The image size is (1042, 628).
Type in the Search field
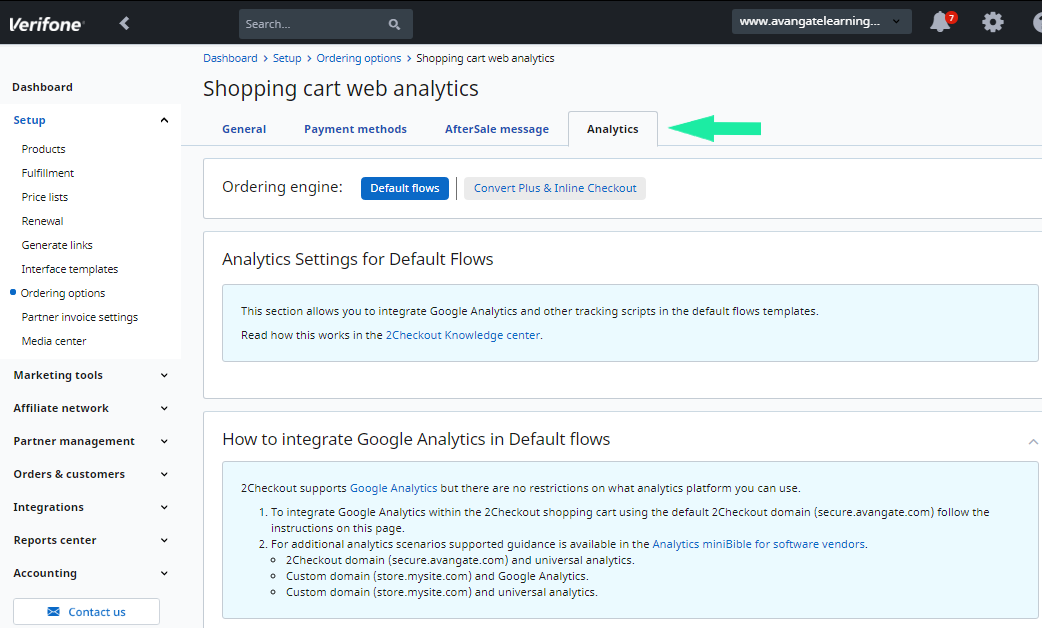326,24
